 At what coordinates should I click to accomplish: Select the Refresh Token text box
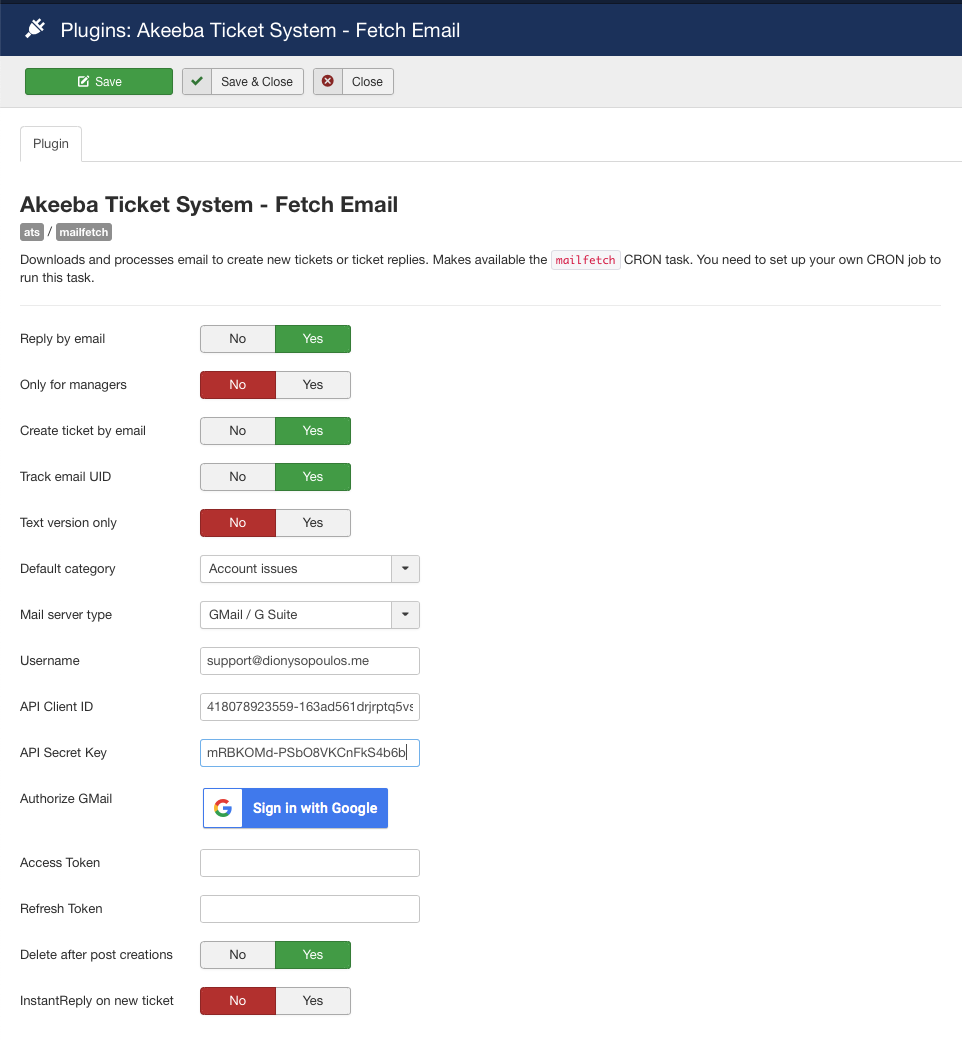click(x=309, y=909)
